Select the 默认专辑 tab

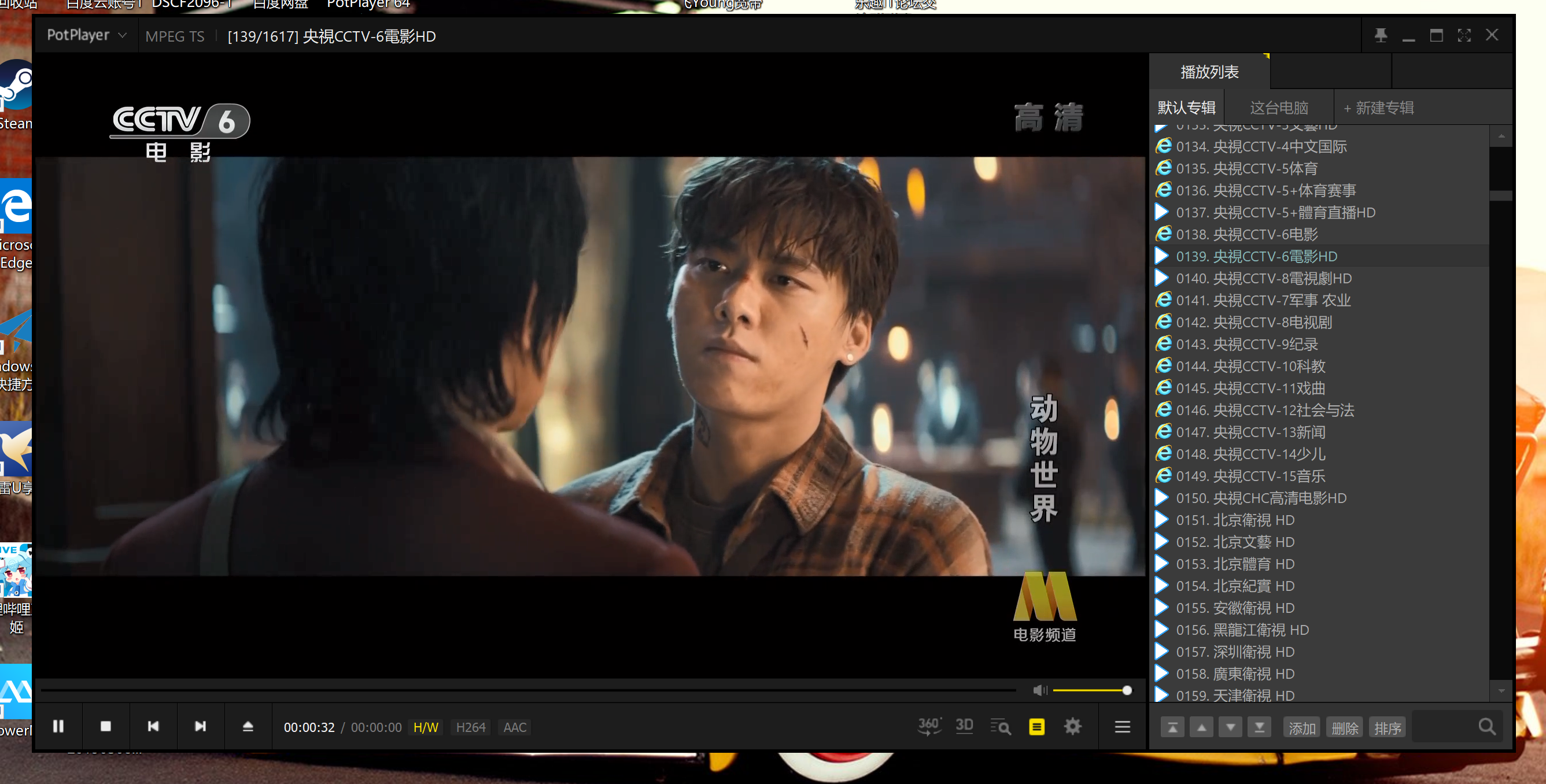coord(1186,108)
